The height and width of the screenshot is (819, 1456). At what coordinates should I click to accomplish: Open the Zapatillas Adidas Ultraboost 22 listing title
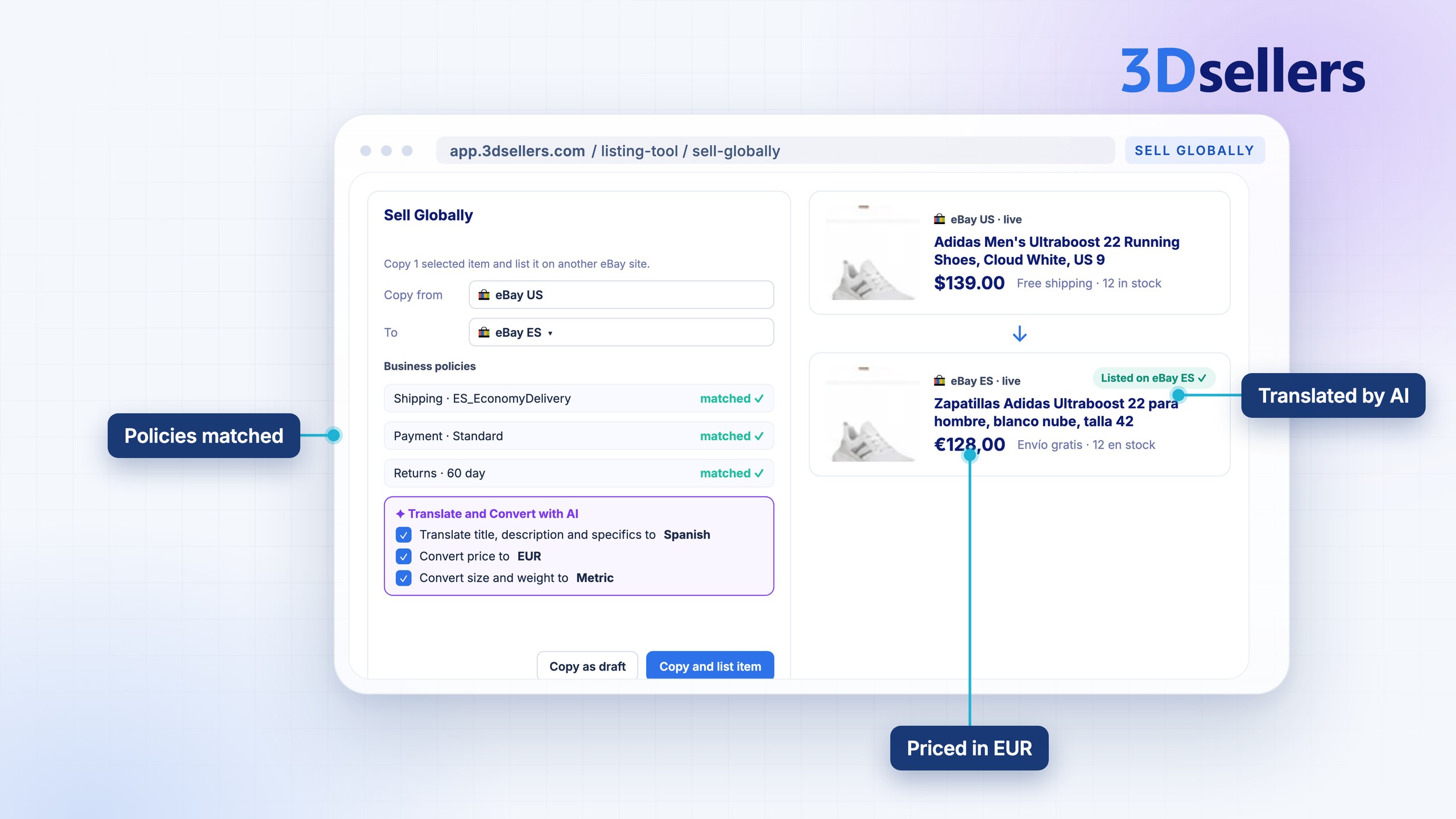(1056, 412)
